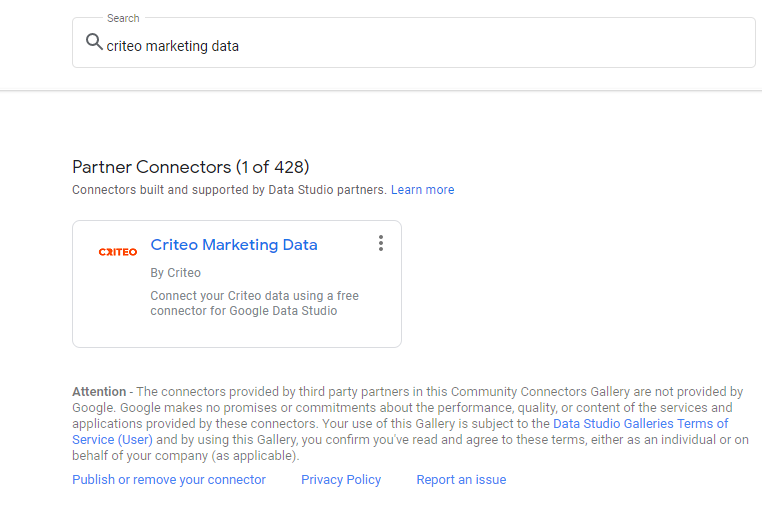Follow the Learn more link
The width and height of the screenshot is (762, 506).
(x=422, y=190)
